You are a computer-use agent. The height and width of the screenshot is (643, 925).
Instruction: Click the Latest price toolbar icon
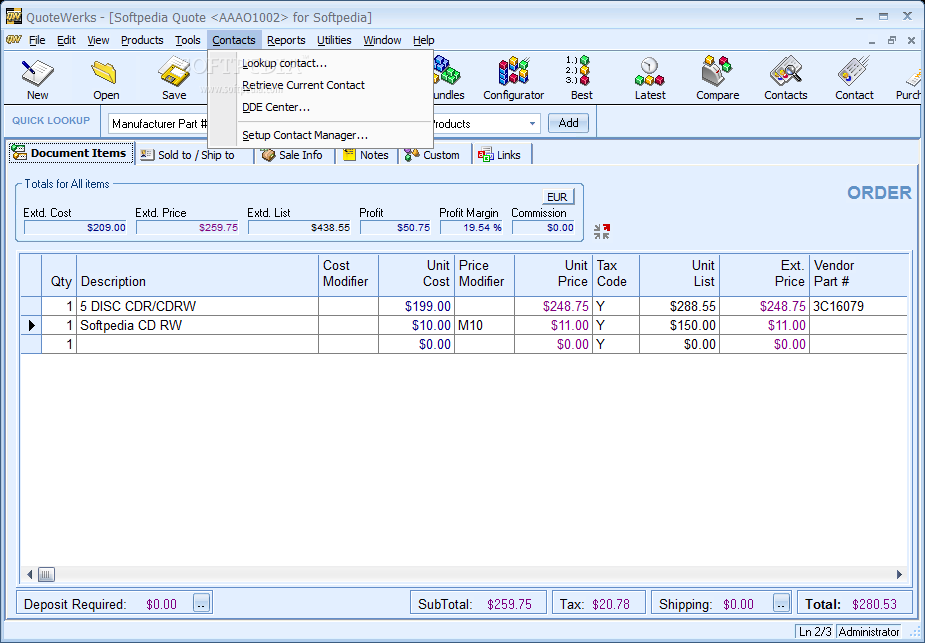(x=650, y=78)
